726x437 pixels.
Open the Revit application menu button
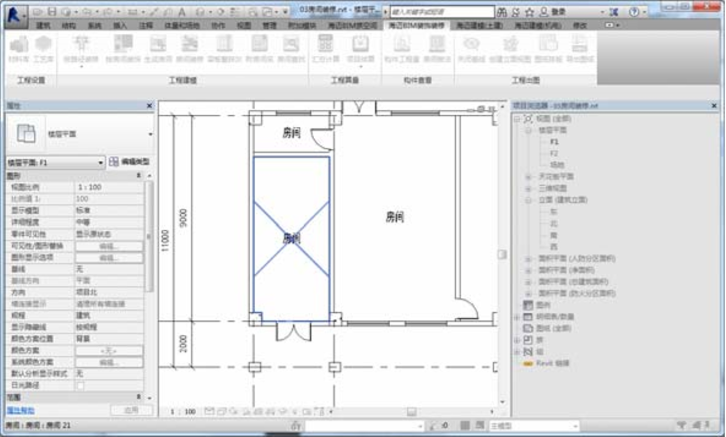point(15,15)
